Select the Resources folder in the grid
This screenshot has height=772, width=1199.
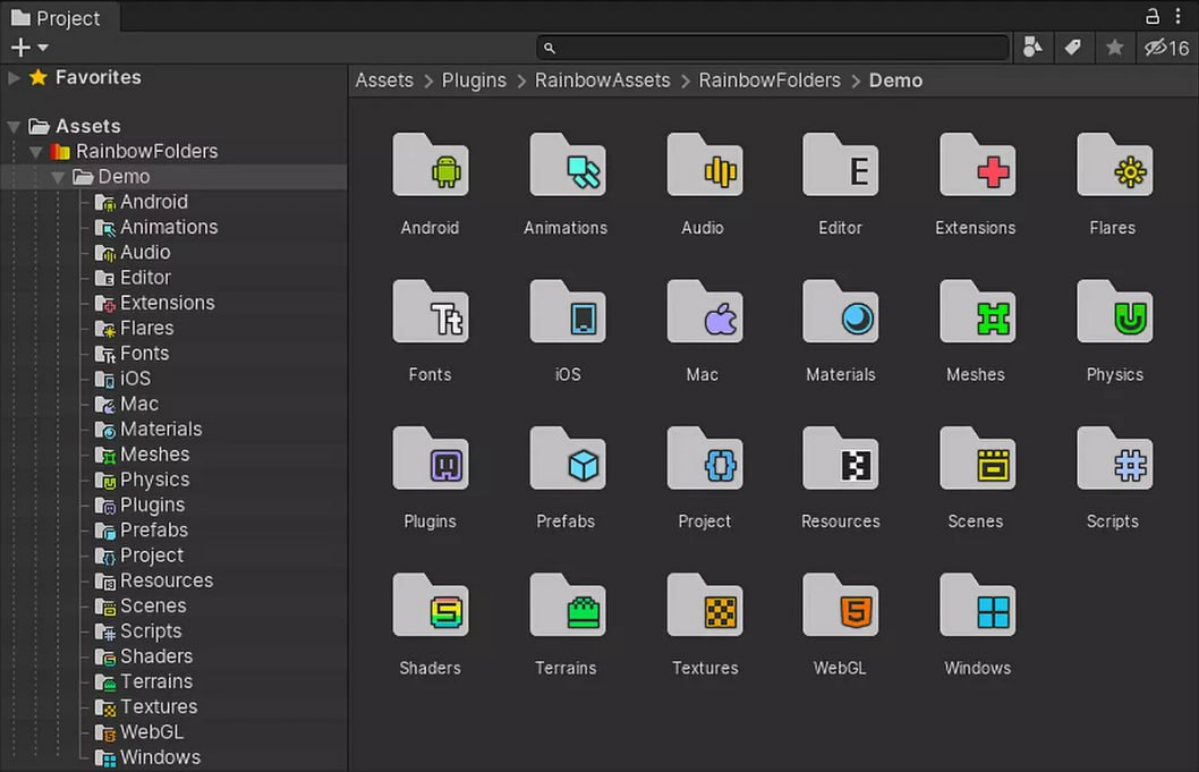[840, 459]
